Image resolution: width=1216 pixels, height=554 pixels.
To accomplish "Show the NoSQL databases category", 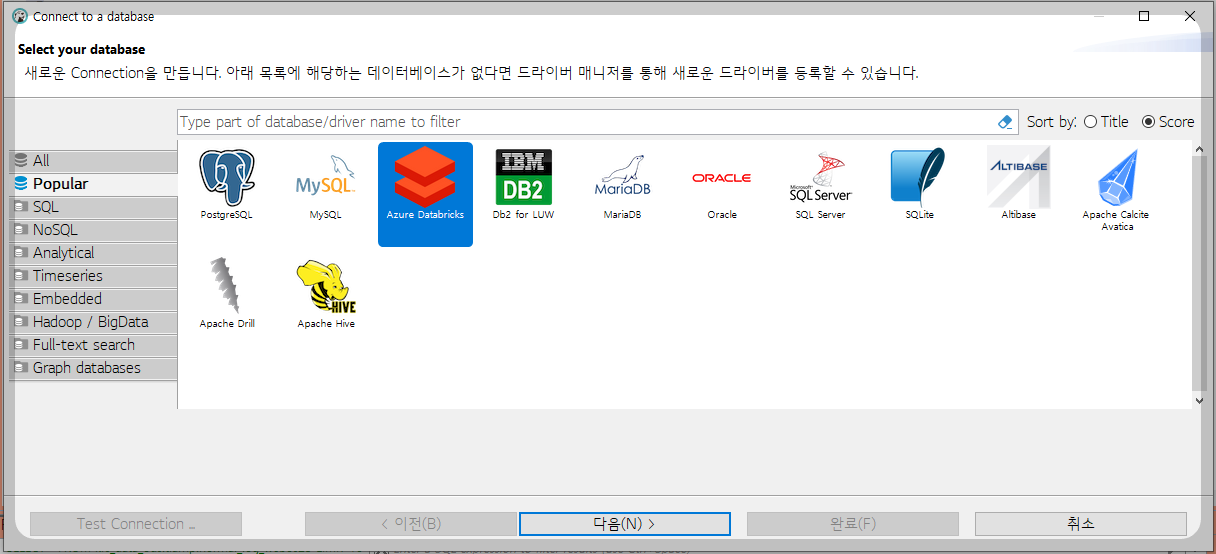I will click(93, 230).
